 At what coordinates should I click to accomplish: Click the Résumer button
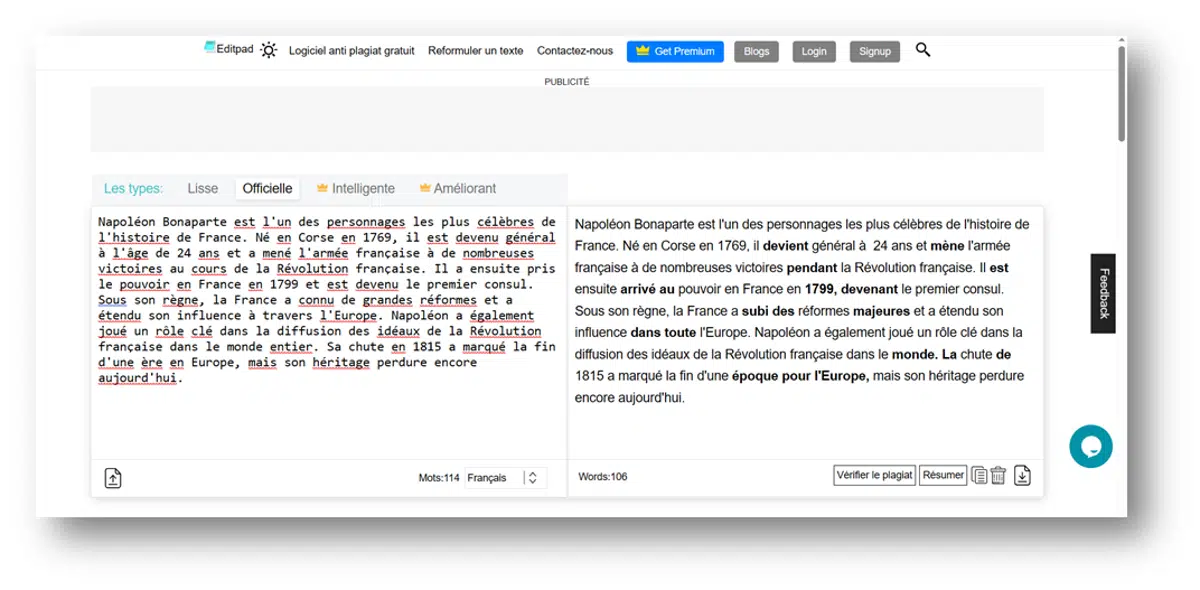943,476
